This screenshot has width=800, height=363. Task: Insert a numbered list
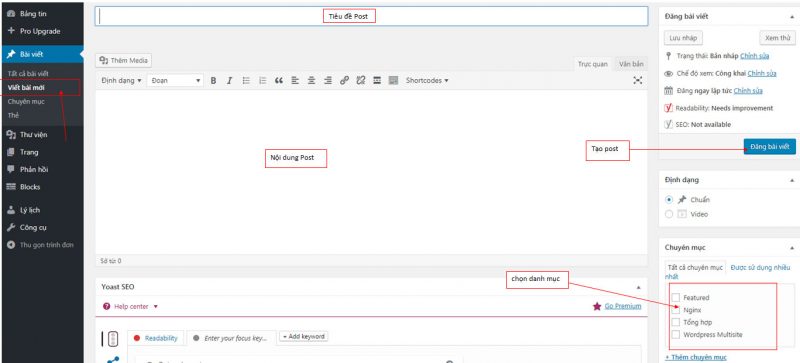pyautogui.click(x=262, y=80)
